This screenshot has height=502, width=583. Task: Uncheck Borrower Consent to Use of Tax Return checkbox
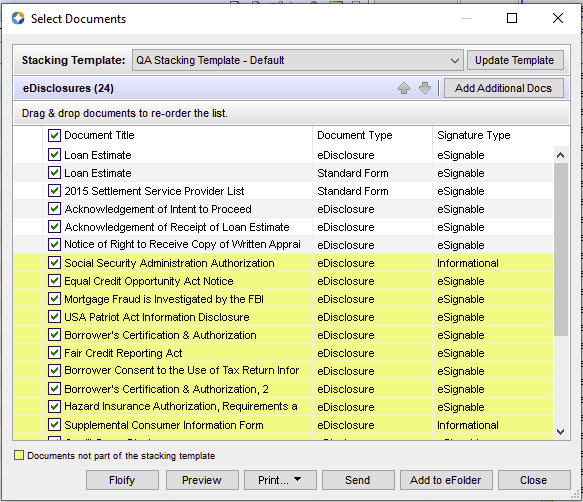pyautogui.click(x=54, y=371)
